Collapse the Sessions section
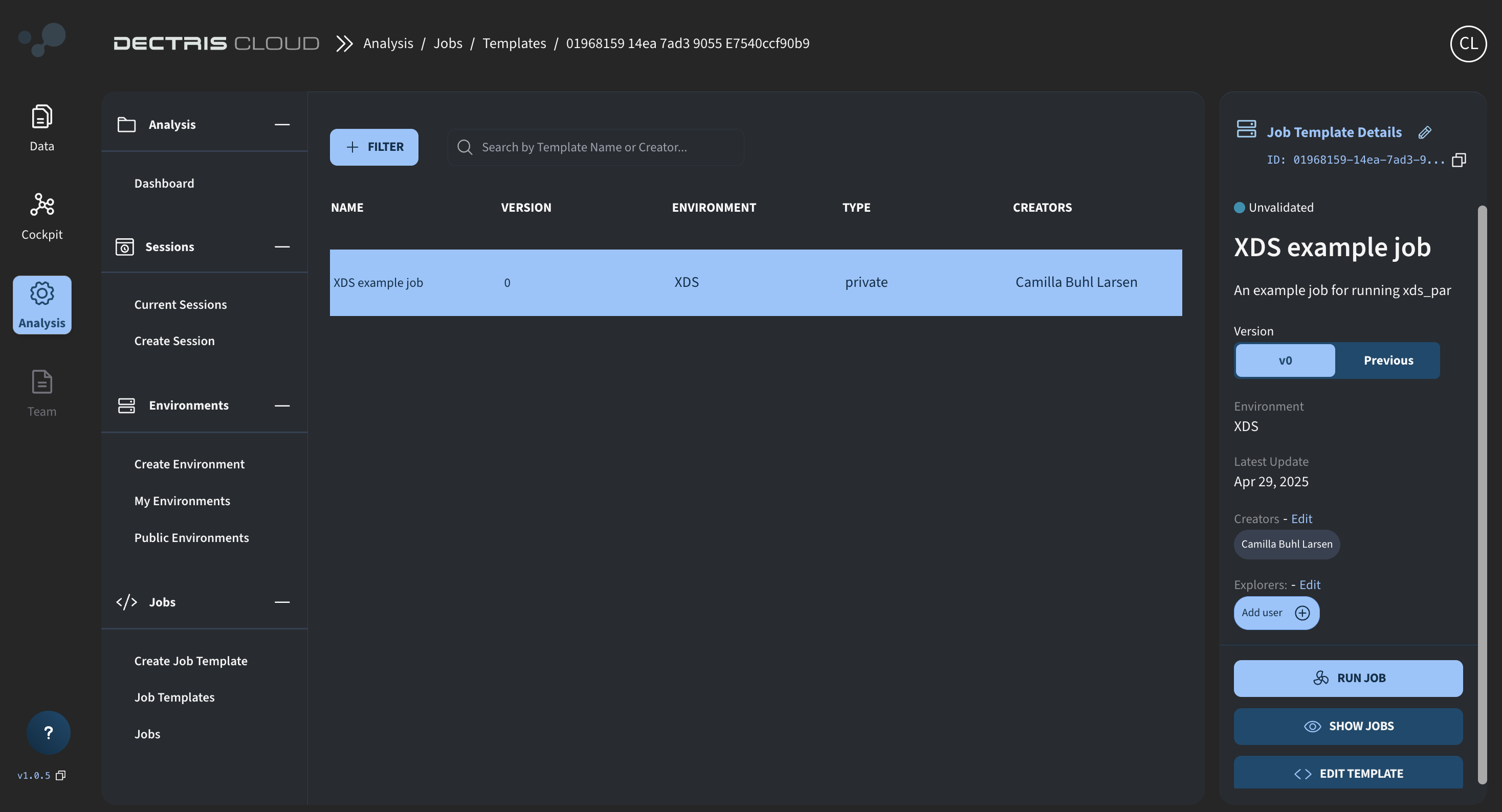This screenshot has height=812, width=1502. [x=282, y=247]
